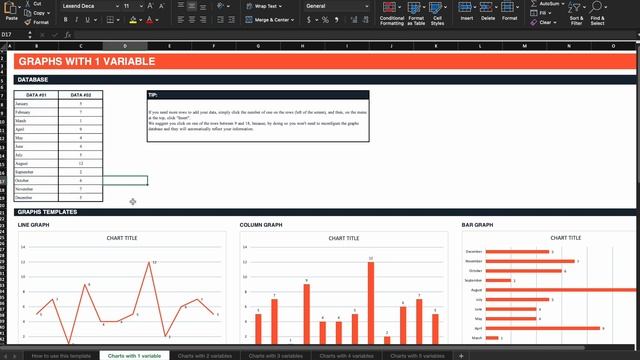Align text right
Image resolution: width=640 pixels, height=360 pixels.
[x=203, y=20]
